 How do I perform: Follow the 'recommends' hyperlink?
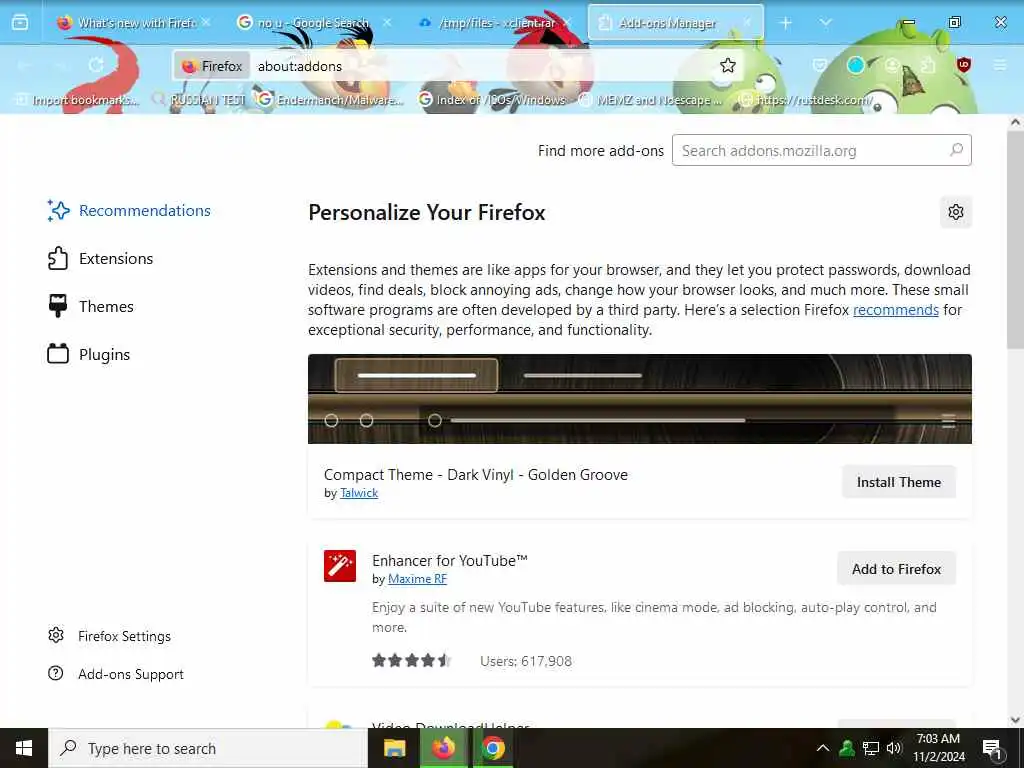coord(895,310)
